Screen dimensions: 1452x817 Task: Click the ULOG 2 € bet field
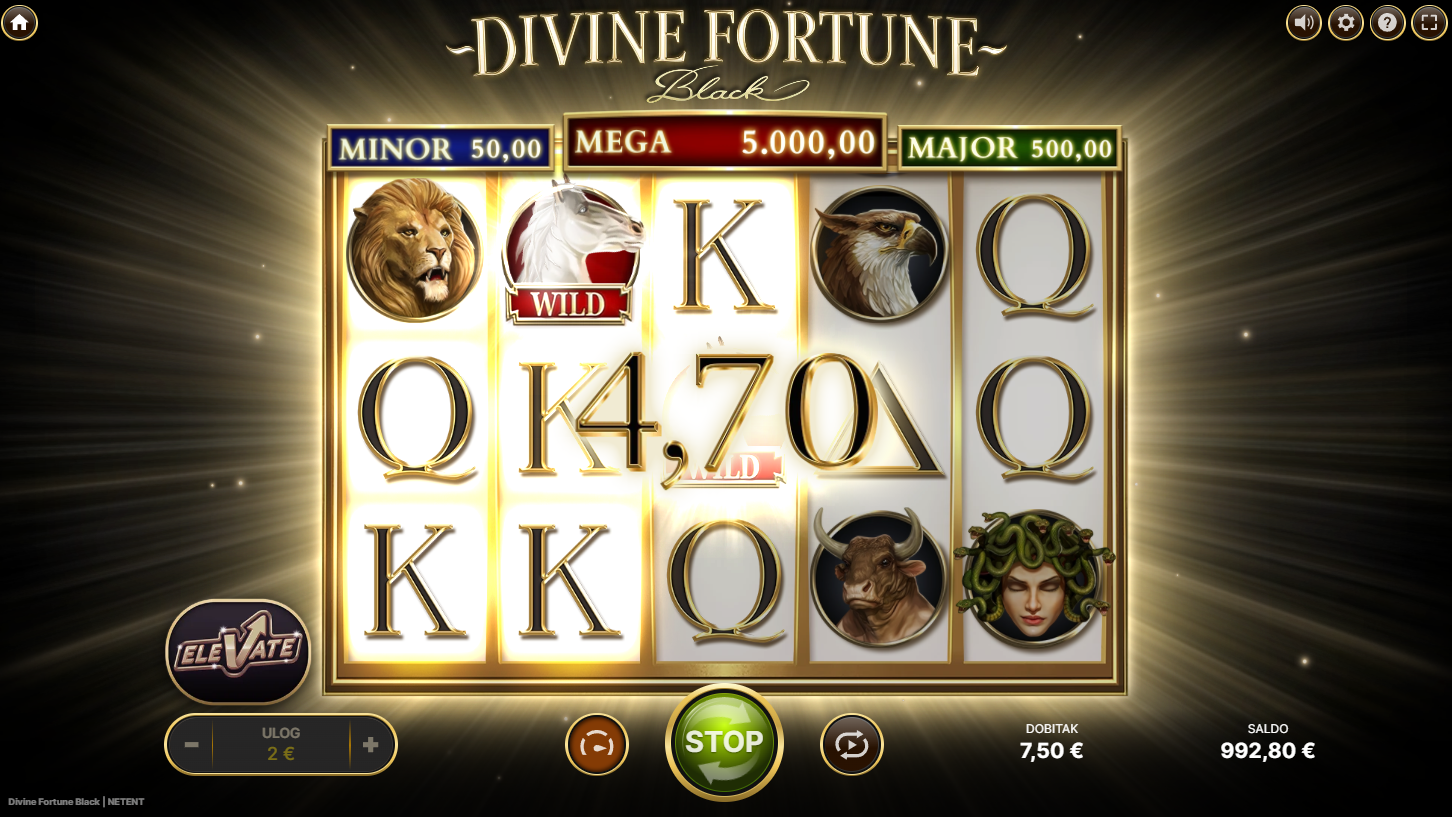pos(281,744)
